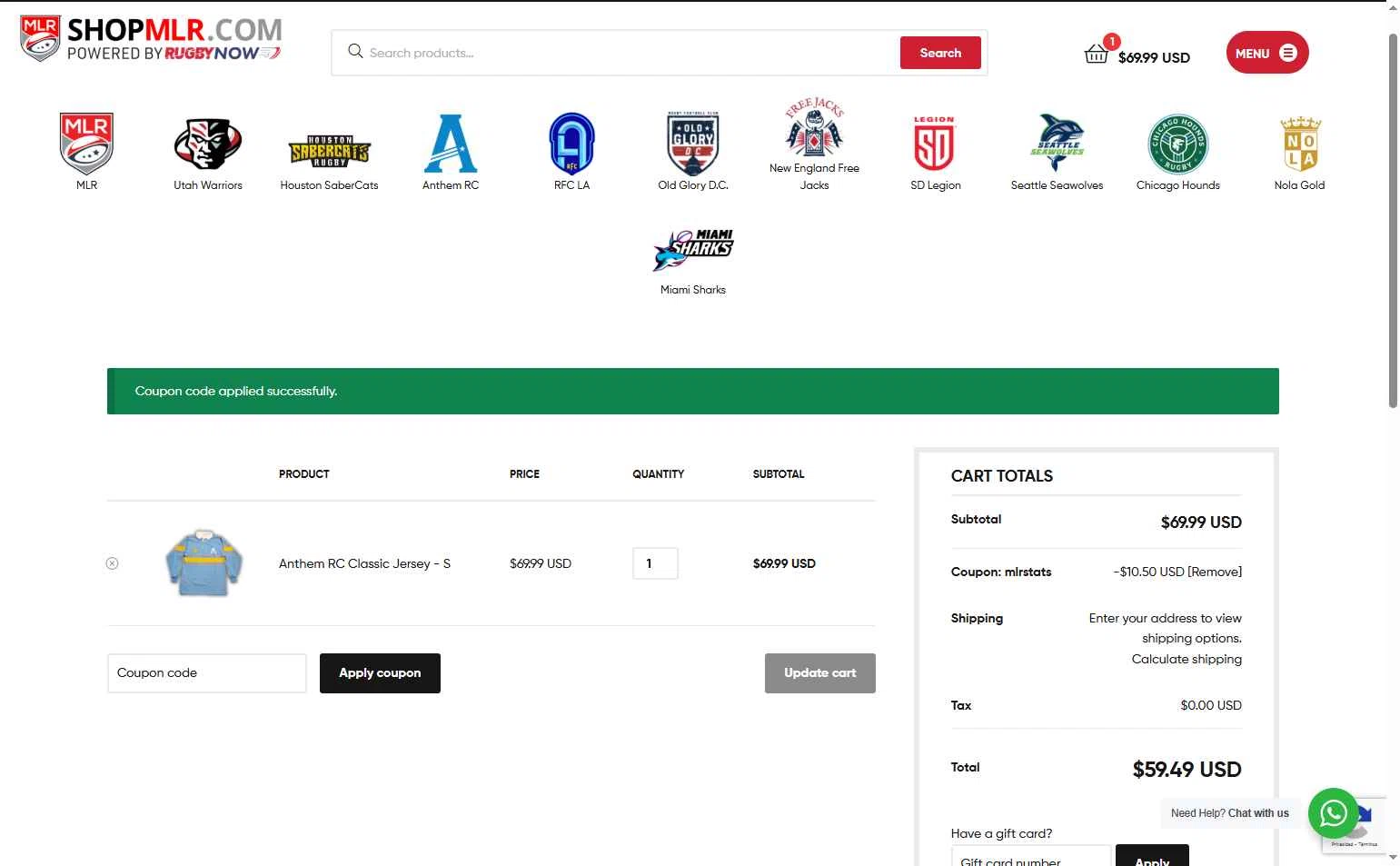Image resolution: width=1400 pixels, height=866 pixels.
Task: Remove Anthem RC Classic Jersey from cart
Action: (113, 563)
